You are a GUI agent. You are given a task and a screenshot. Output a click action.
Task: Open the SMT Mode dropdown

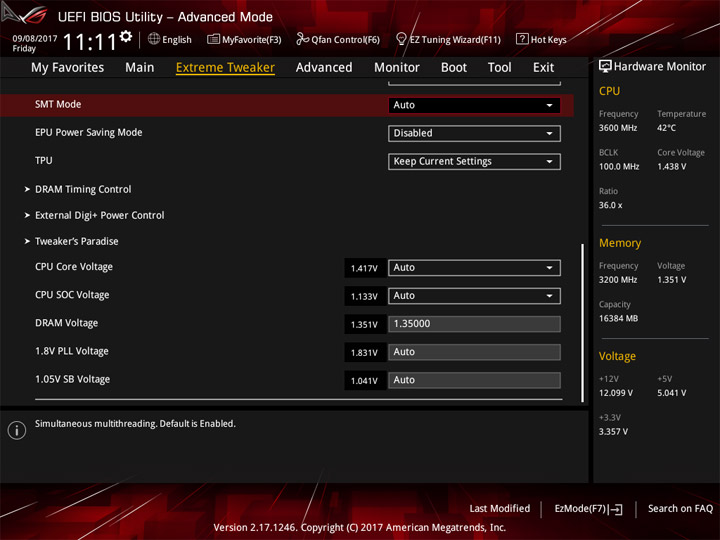coord(474,105)
